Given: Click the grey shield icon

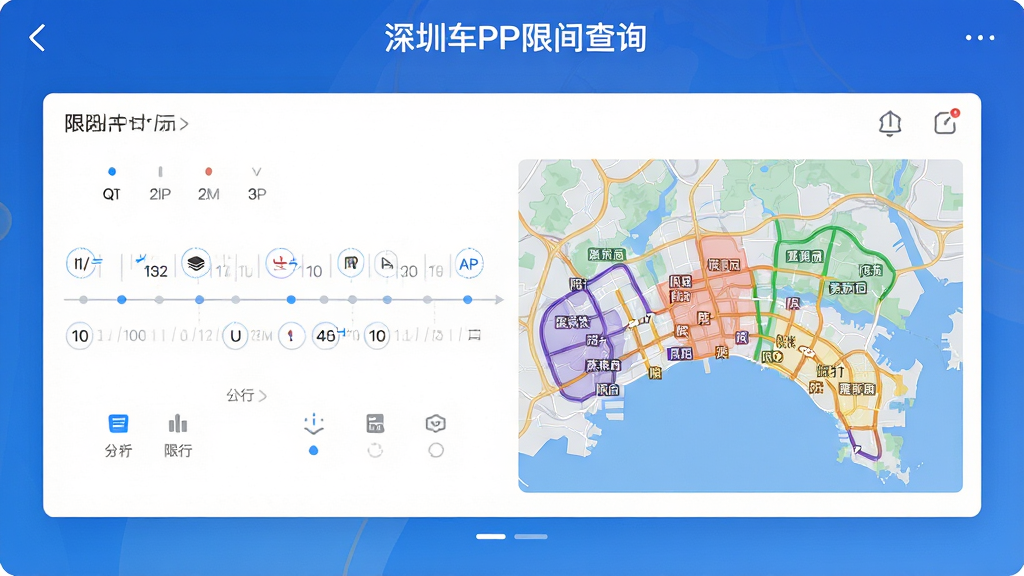Looking at the screenshot, I should [x=436, y=424].
